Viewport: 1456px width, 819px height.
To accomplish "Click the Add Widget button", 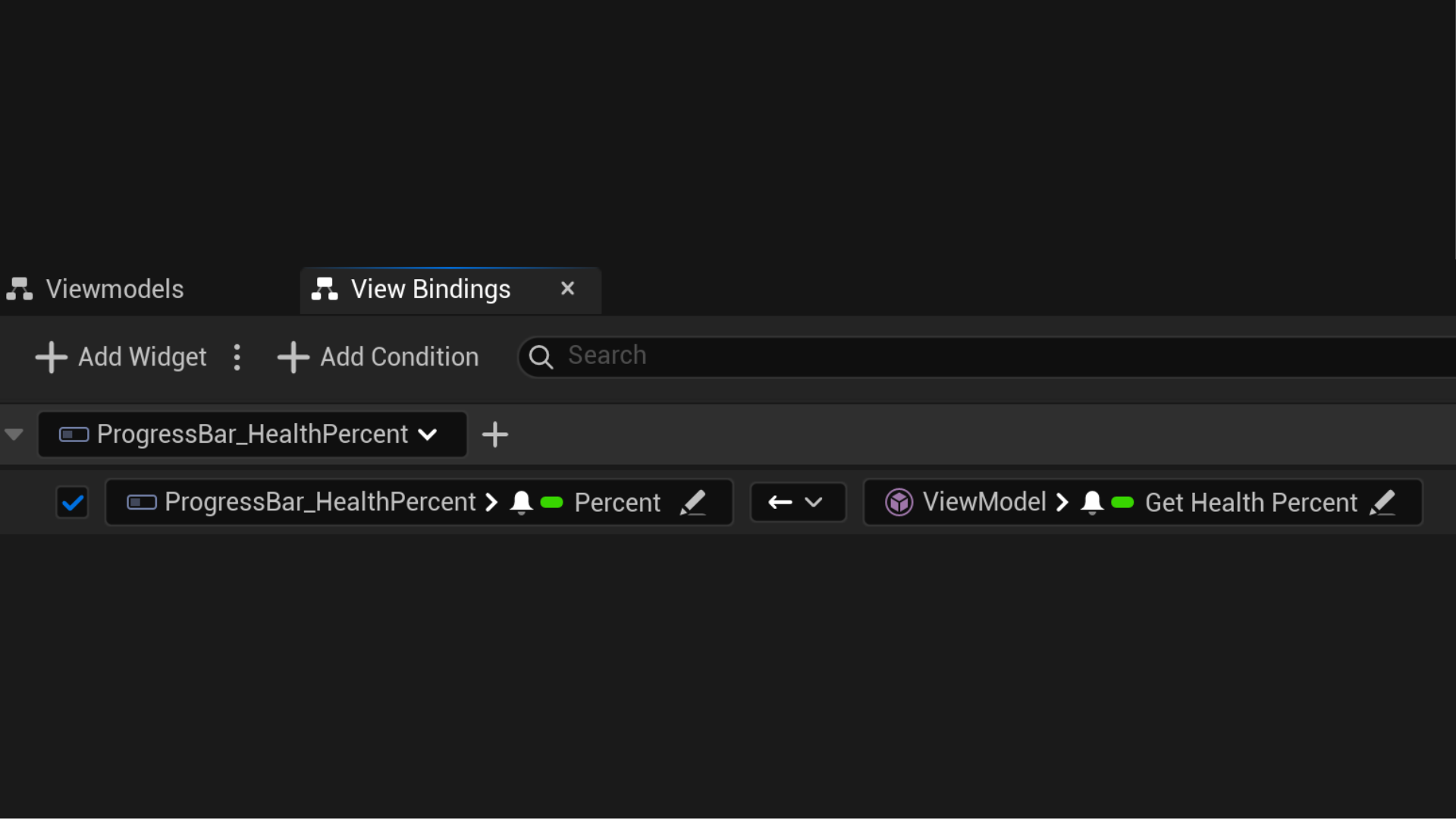I will 121,357.
